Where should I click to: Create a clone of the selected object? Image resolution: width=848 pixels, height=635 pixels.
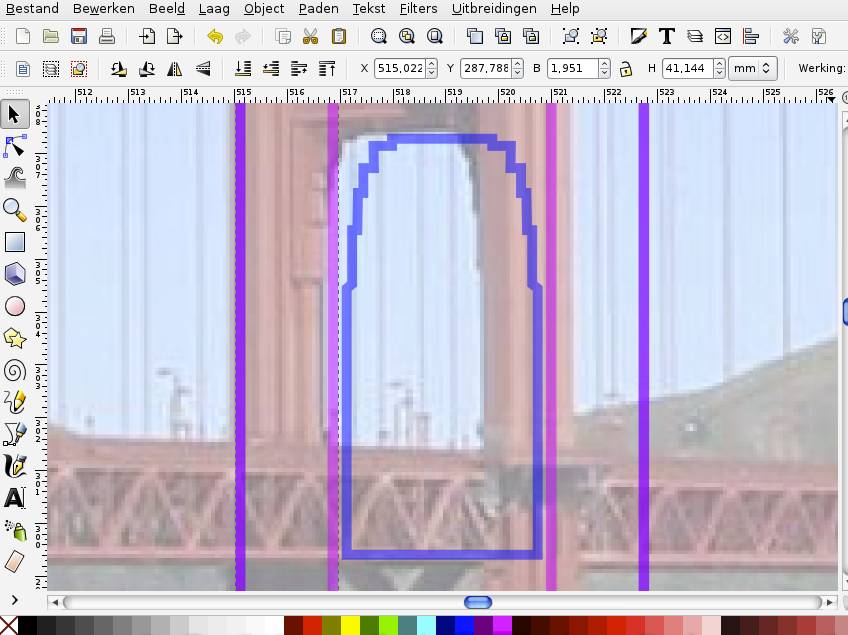(x=503, y=36)
